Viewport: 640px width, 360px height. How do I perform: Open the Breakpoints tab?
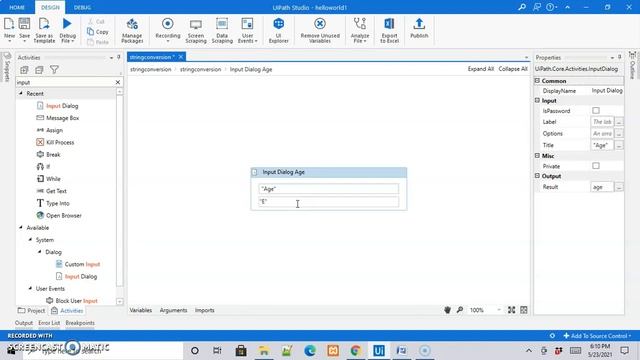coord(80,323)
